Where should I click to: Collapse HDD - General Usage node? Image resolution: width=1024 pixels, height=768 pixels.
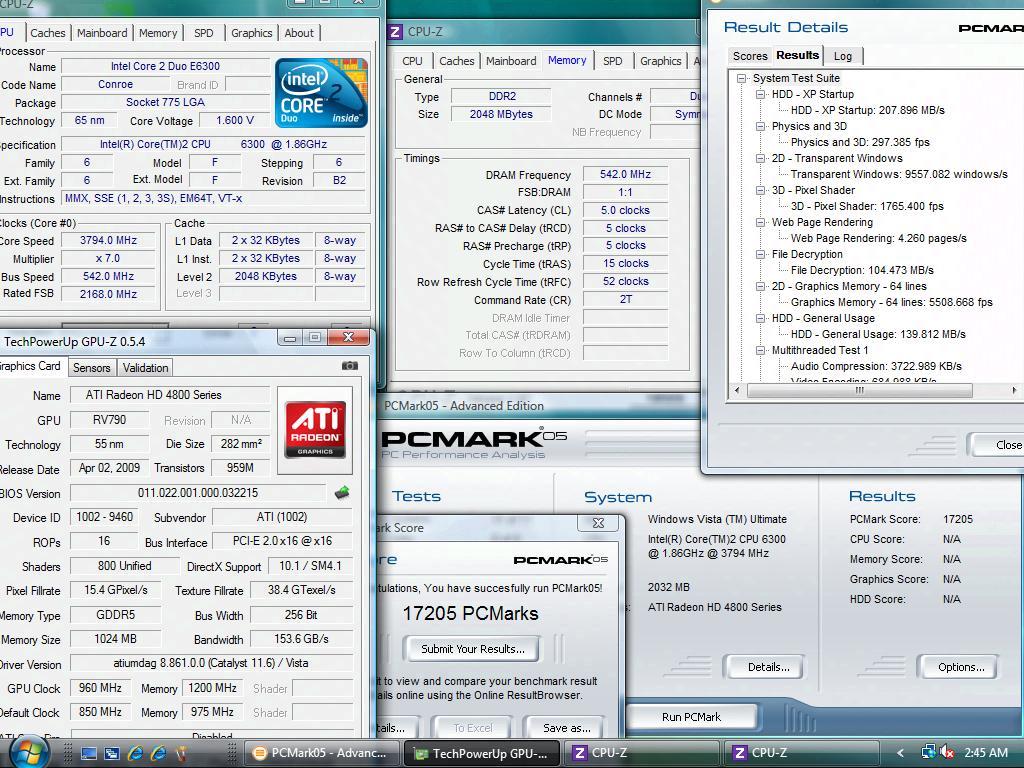pyautogui.click(x=760, y=318)
